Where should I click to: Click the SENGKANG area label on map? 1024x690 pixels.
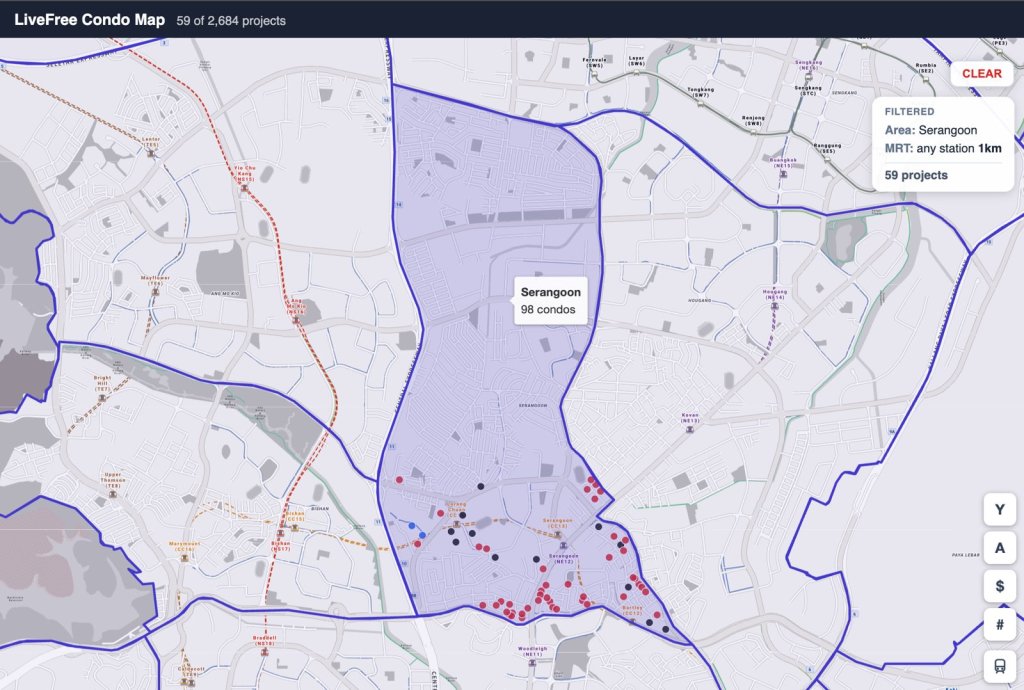[x=844, y=93]
